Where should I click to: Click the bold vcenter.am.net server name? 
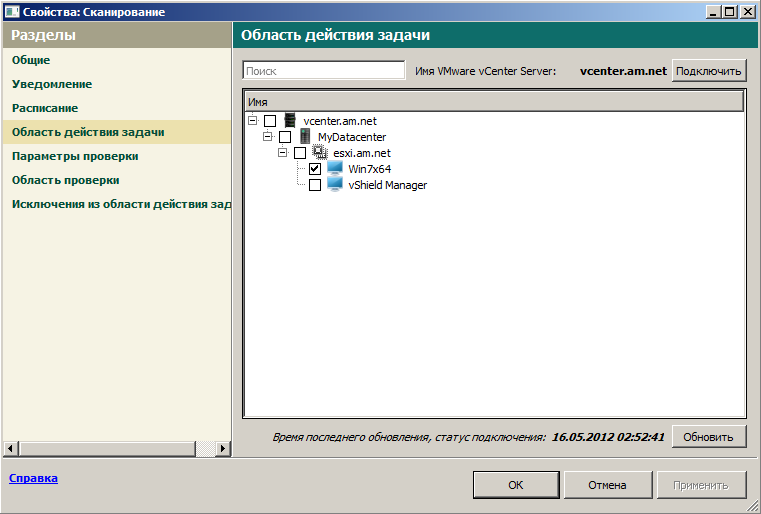(x=623, y=71)
